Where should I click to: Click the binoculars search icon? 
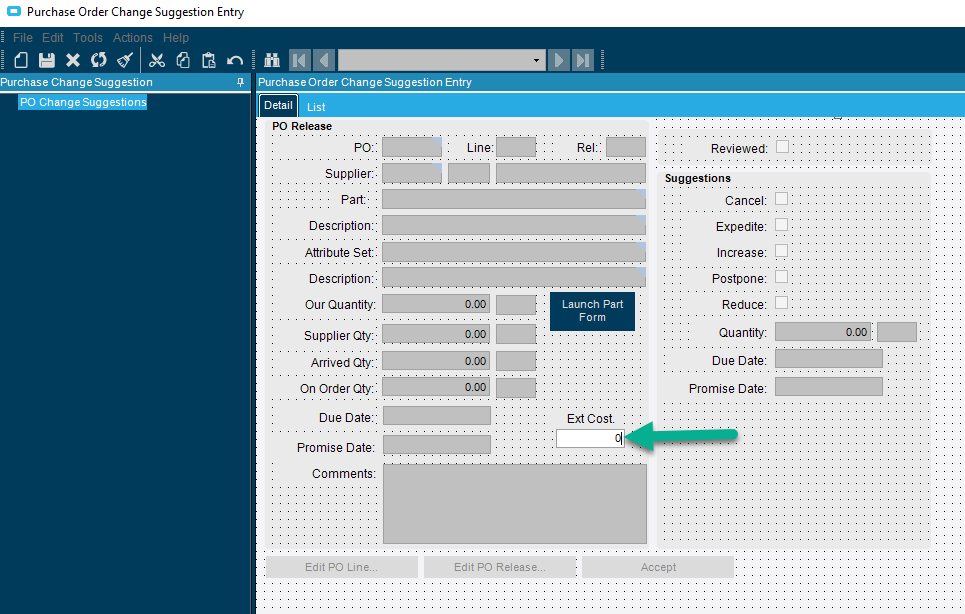click(x=271, y=60)
